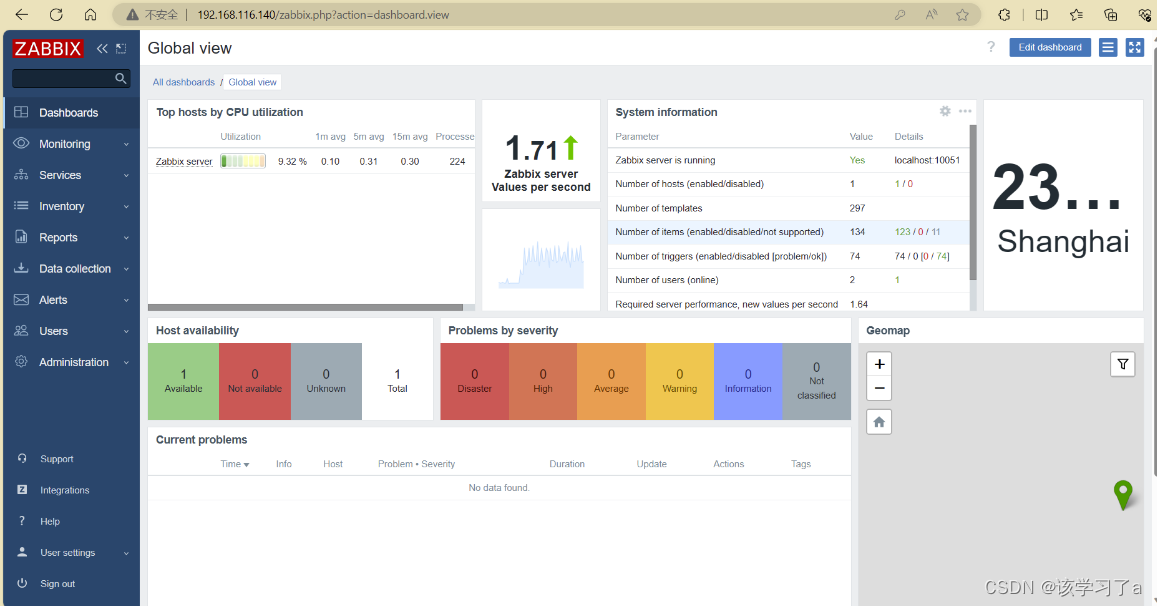Open the Inventory menu section

72,206
